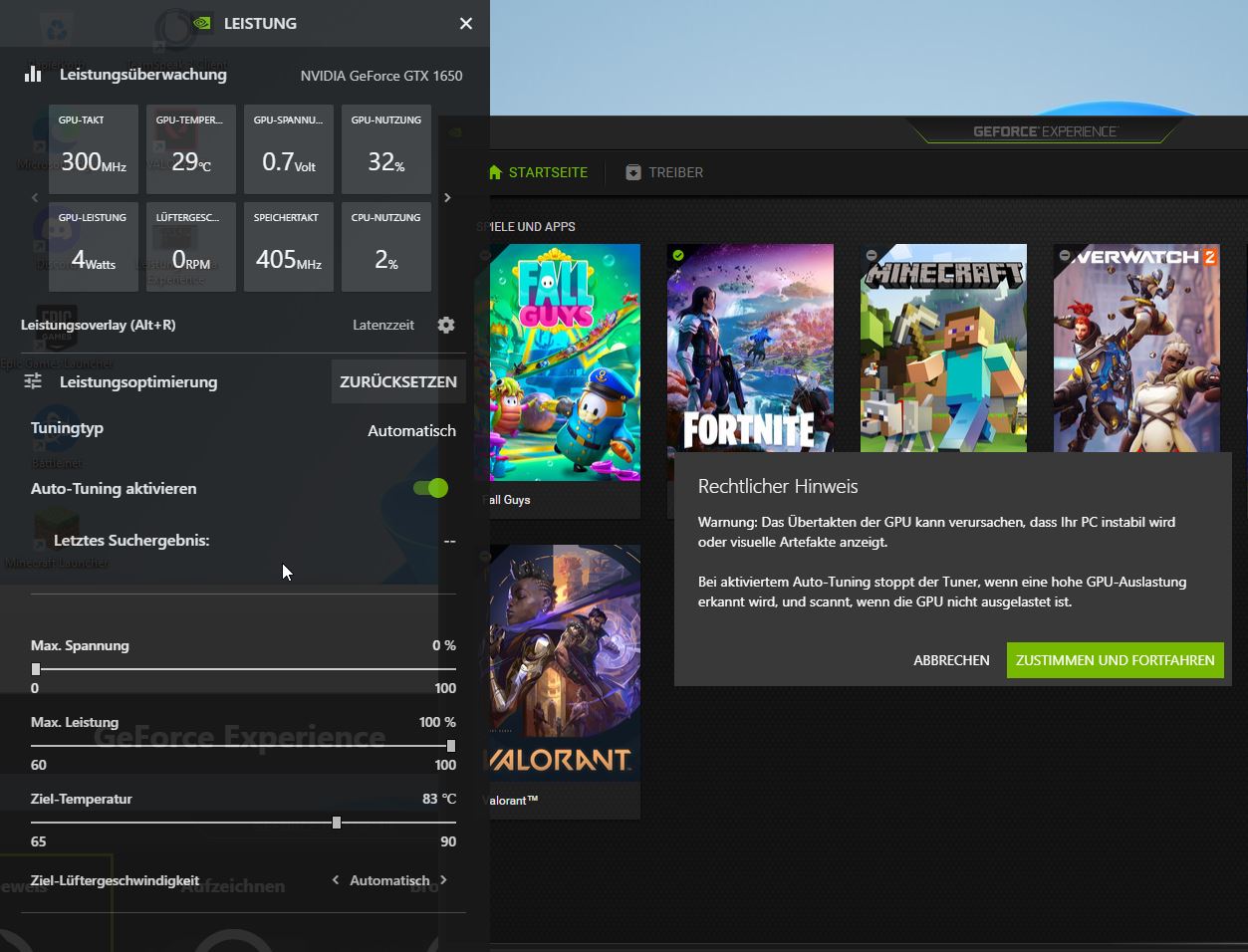Click the status badge on Minecraft tile
This screenshot has width=1248, height=952.
click(x=872, y=256)
